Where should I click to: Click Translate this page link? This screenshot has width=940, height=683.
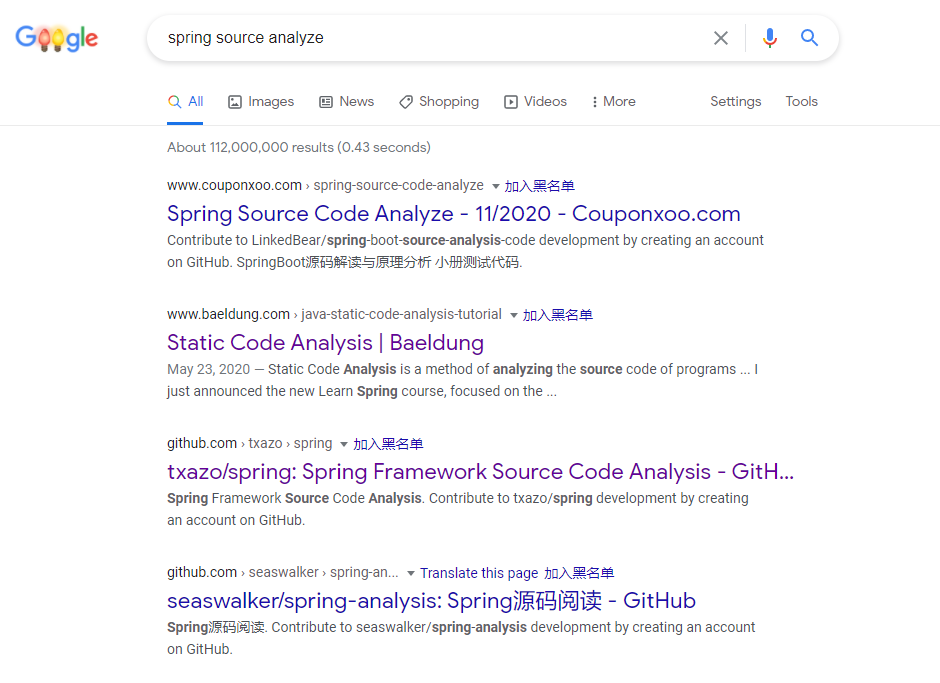(479, 573)
